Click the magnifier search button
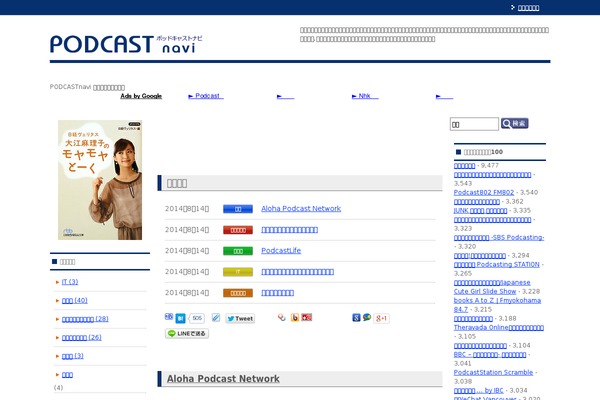 pyautogui.click(x=515, y=123)
